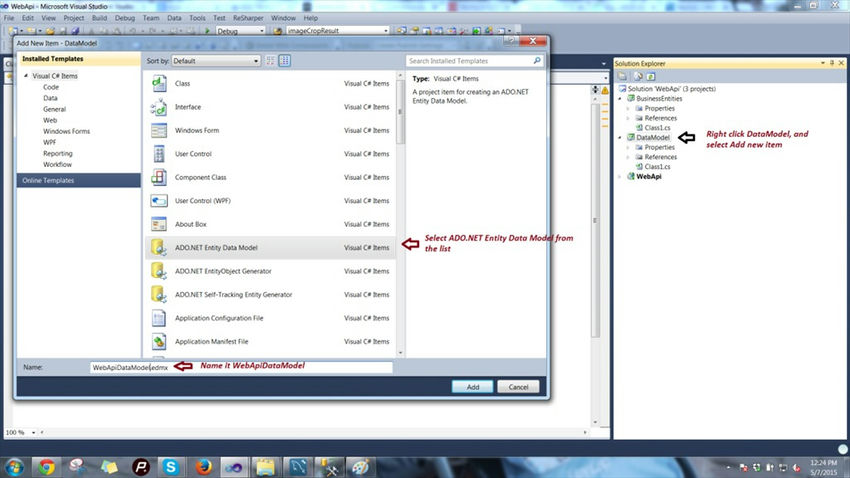Click Solution Explorer Refresh icon
Viewport: 850px width, 478px height.
(651, 76)
